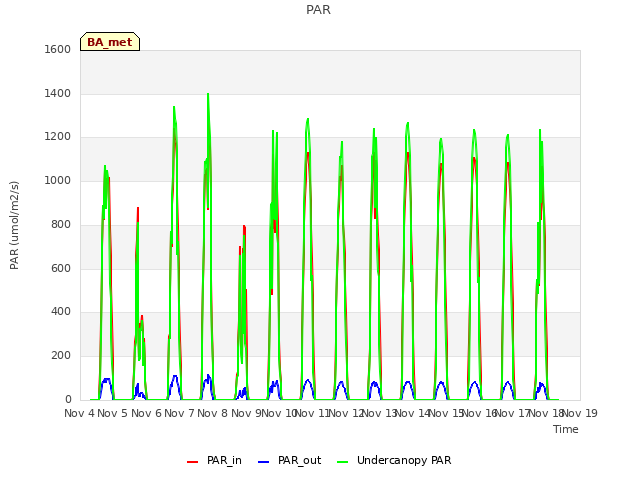The image size is (640, 480).
Task: Click the tallest green peak near 1400
Action: point(208,95)
